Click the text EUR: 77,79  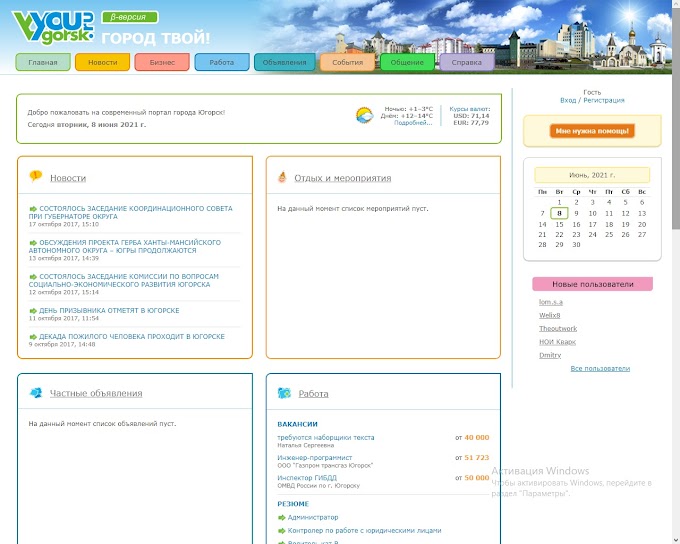(471, 123)
